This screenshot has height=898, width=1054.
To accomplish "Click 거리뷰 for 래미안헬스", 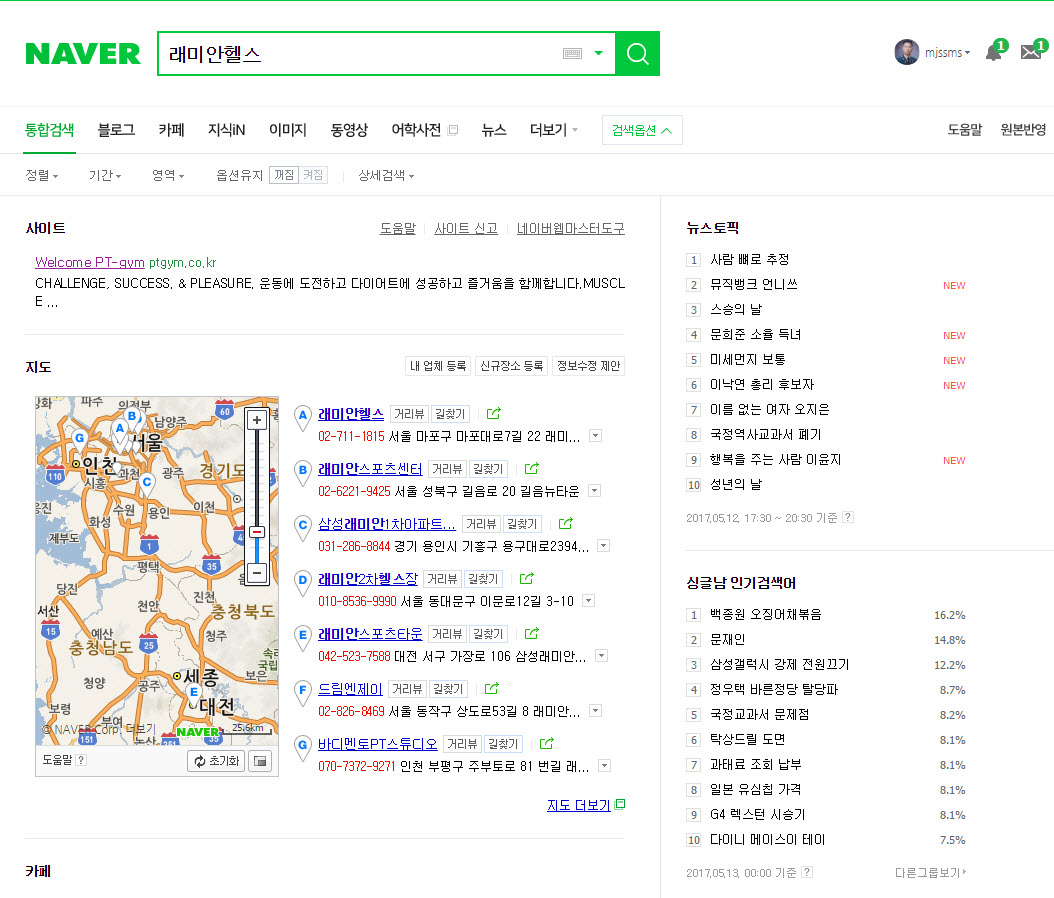I will click(409, 413).
